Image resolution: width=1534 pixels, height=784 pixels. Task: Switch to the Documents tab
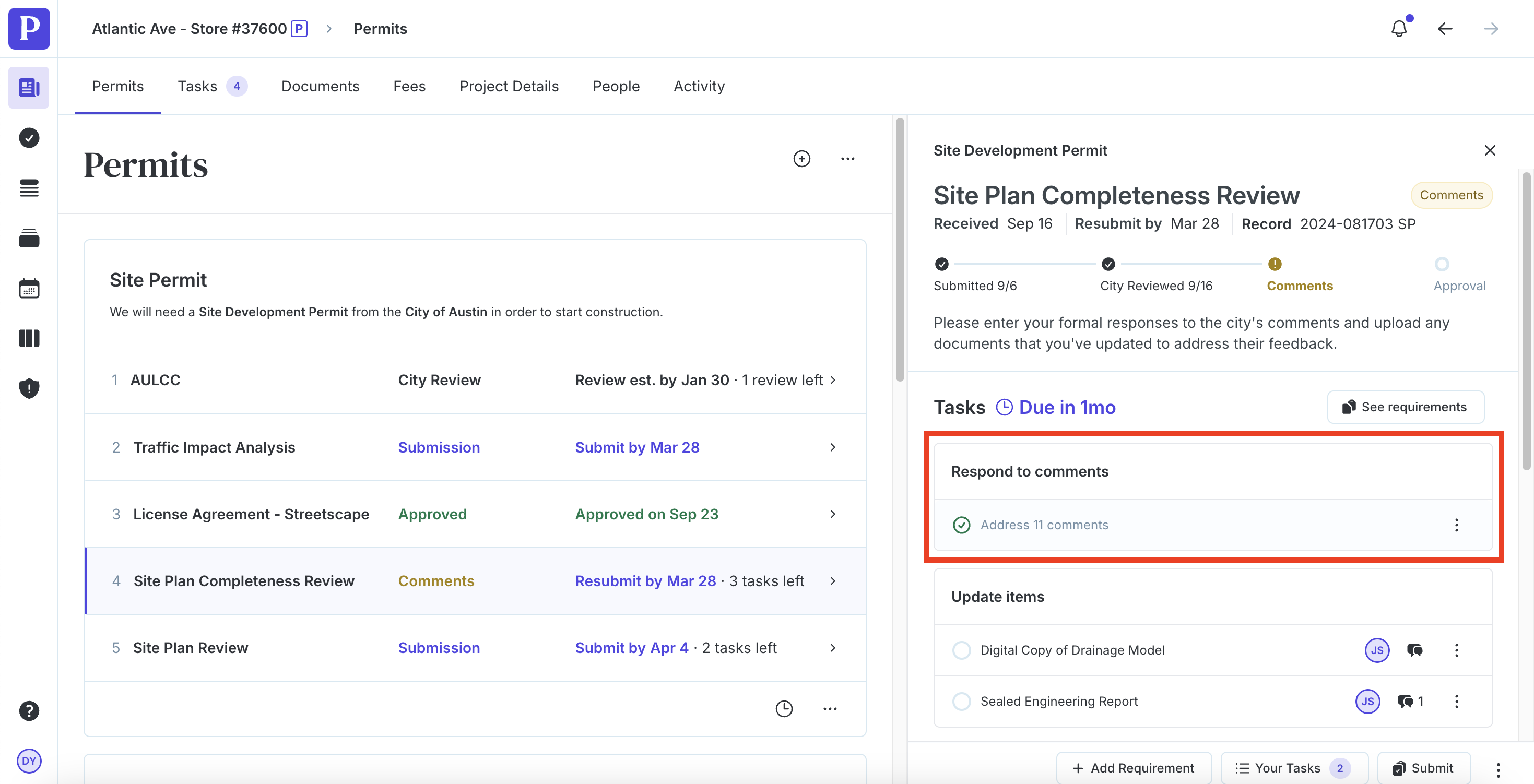320,86
